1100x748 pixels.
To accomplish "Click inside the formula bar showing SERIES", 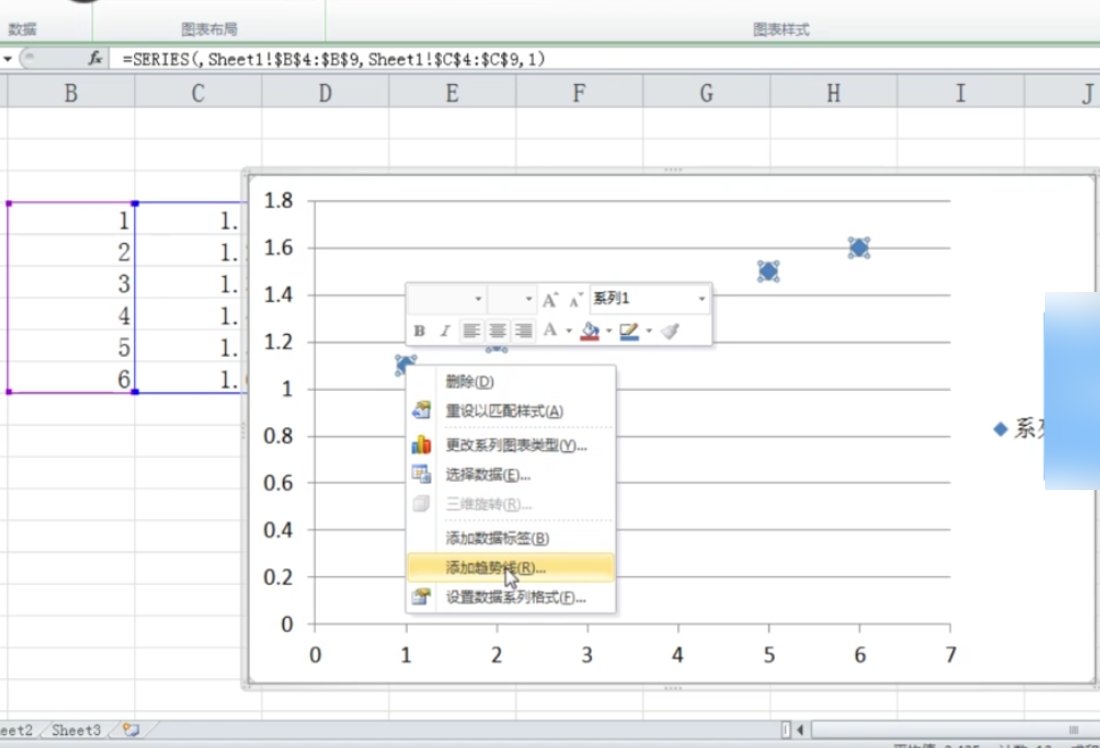I will tap(300, 59).
